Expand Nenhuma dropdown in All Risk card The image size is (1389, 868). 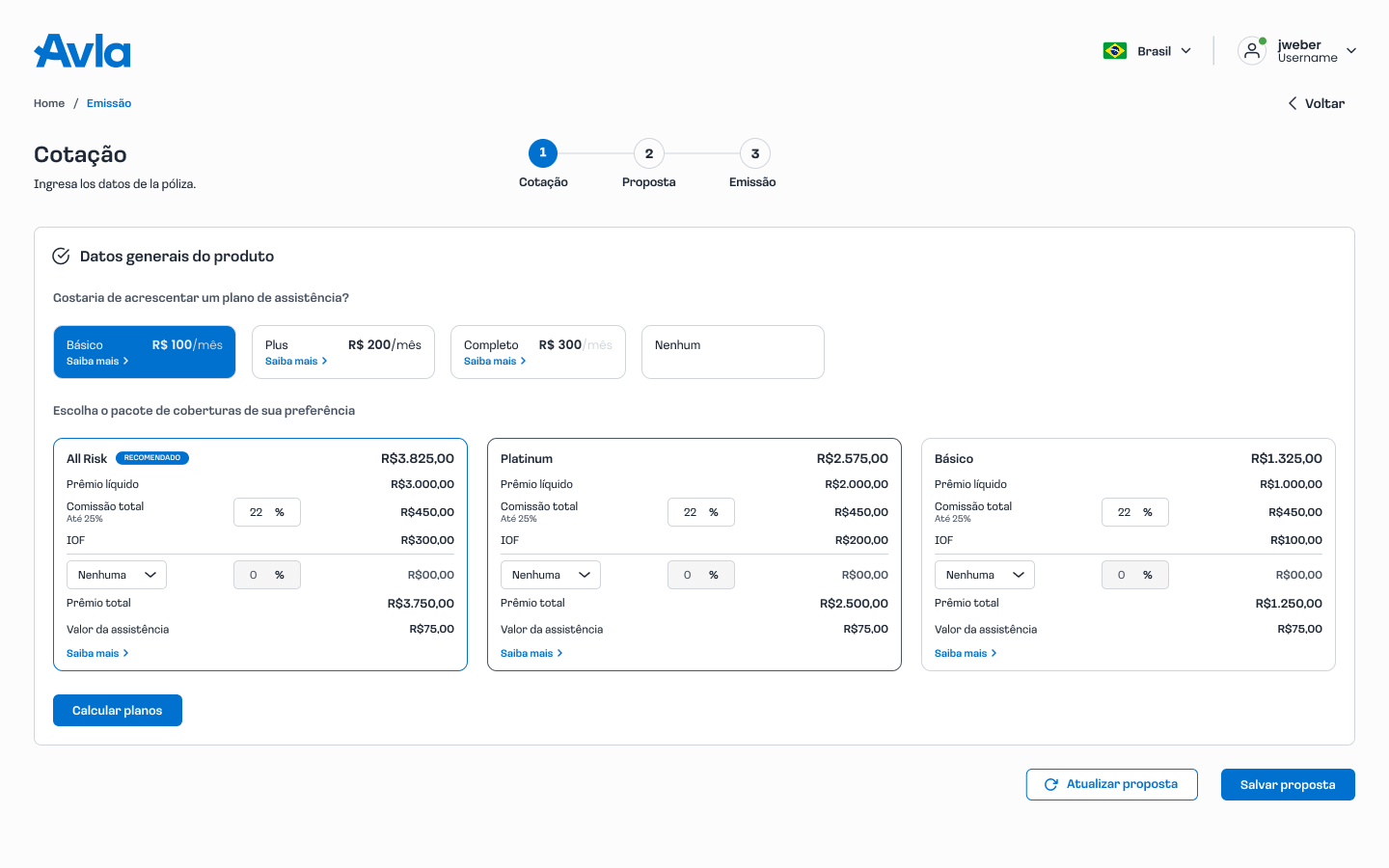coord(117,575)
